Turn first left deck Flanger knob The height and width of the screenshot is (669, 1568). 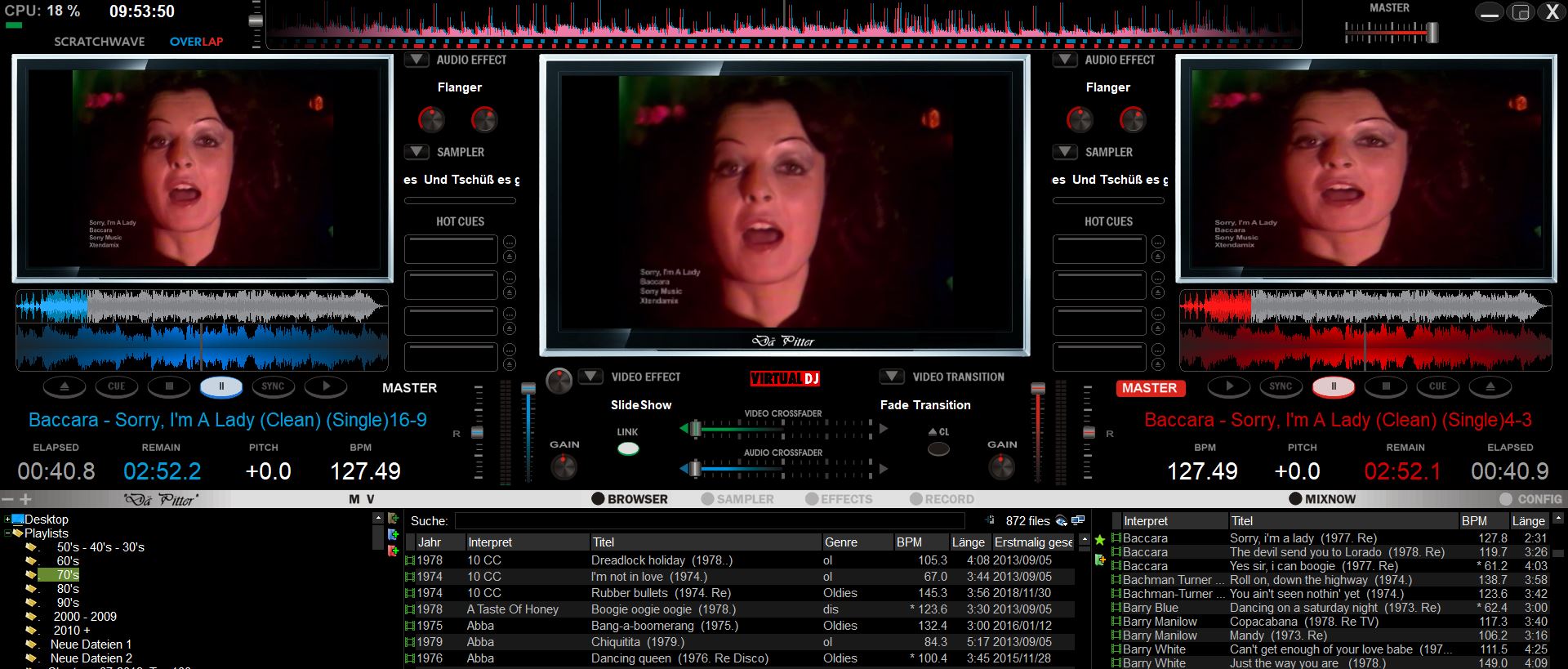pyautogui.click(x=431, y=120)
